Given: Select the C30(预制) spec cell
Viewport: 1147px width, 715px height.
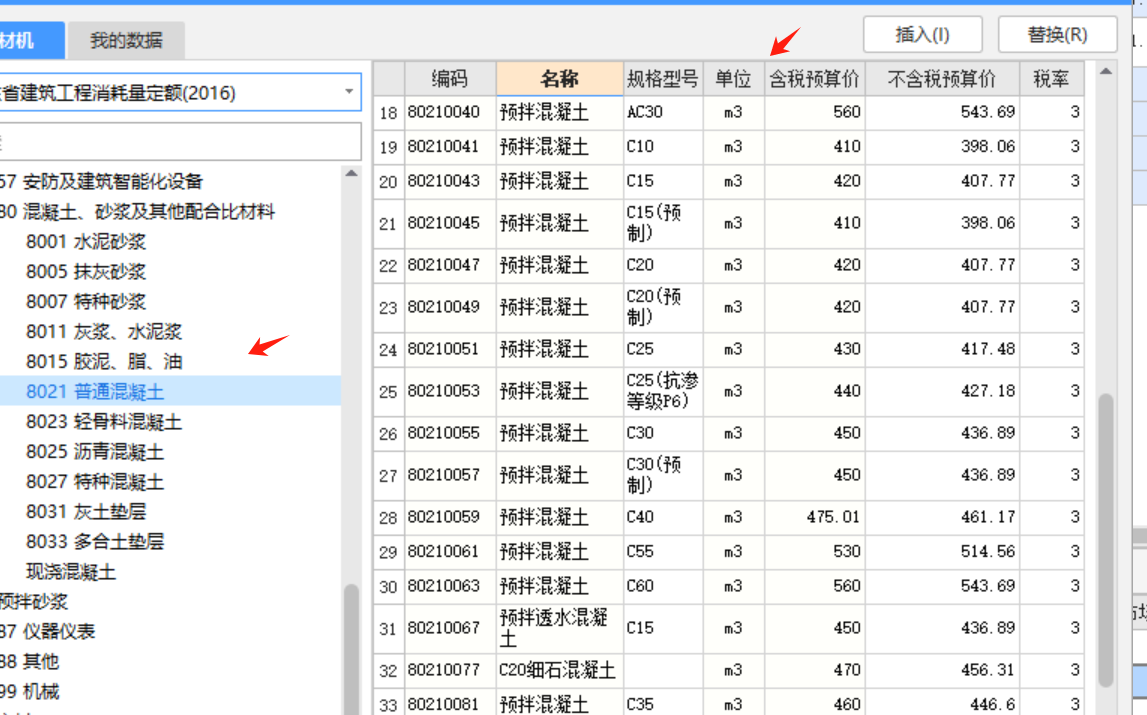Looking at the screenshot, I should click(663, 476).
